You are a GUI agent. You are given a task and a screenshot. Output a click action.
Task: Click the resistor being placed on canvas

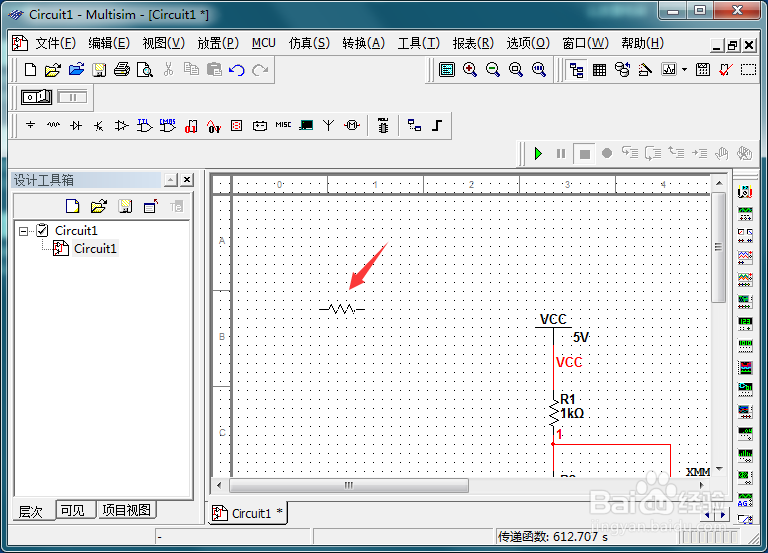click(342, 309)
